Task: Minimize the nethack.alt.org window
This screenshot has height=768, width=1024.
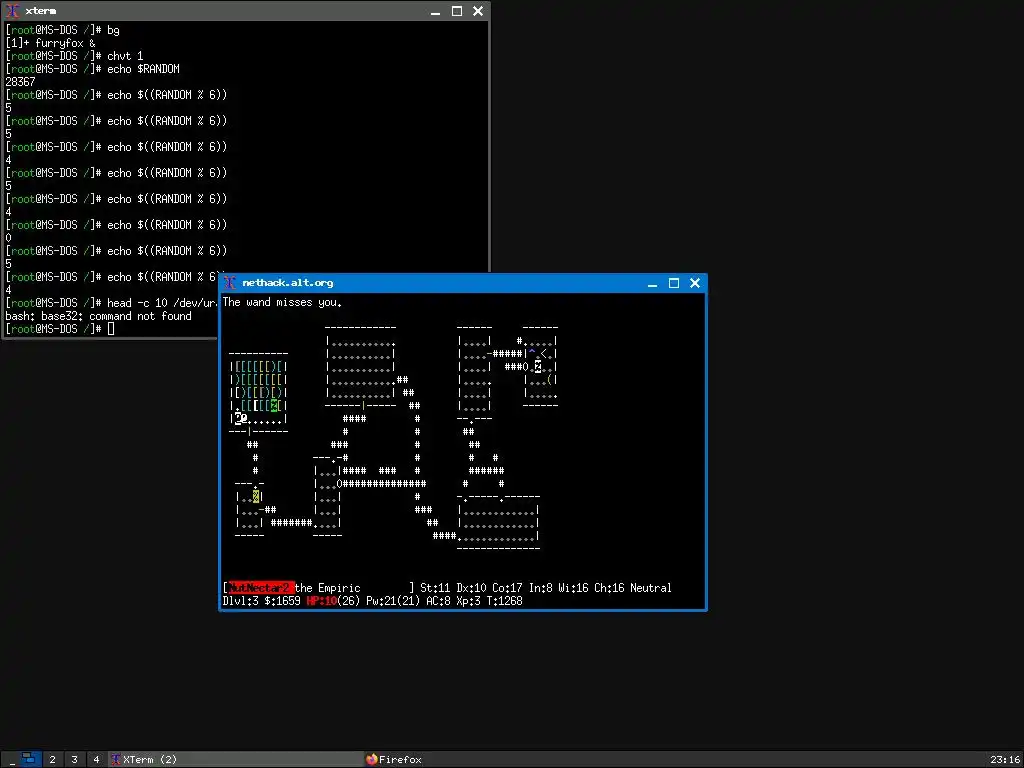Action: pos(652,283)
